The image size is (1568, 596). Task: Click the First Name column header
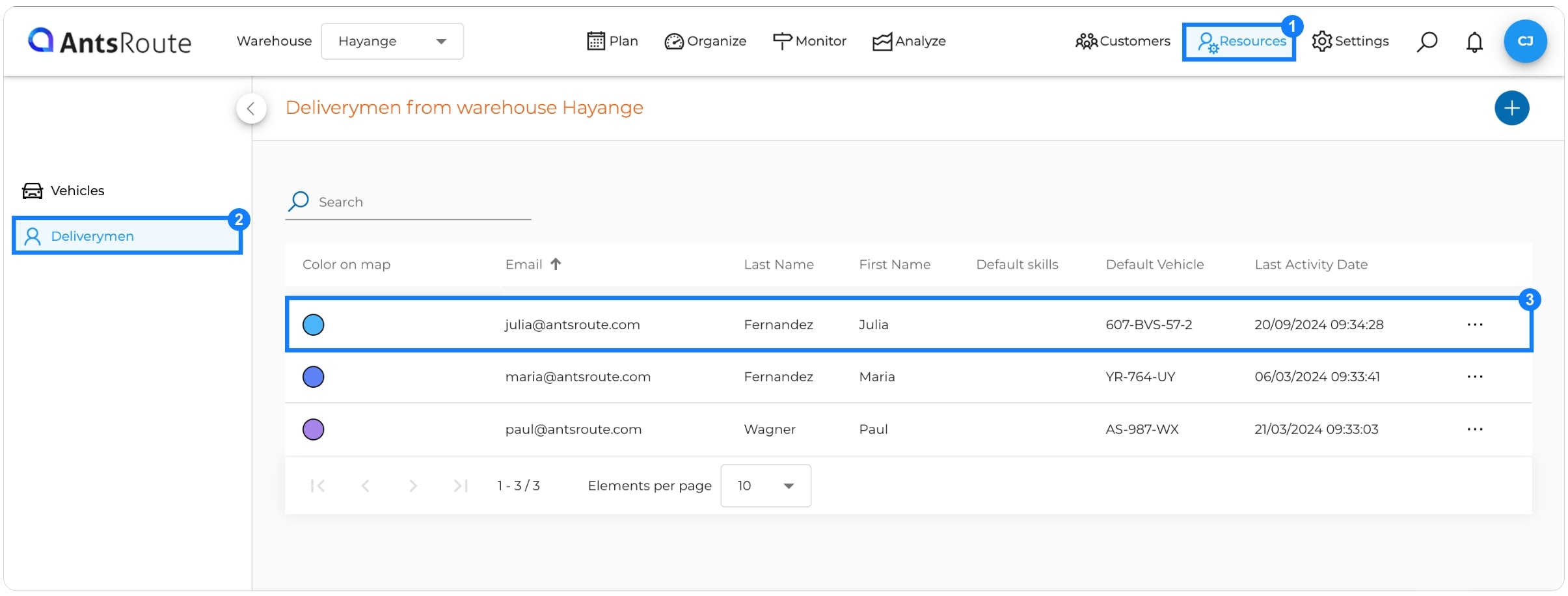click(x=895, y=264)
